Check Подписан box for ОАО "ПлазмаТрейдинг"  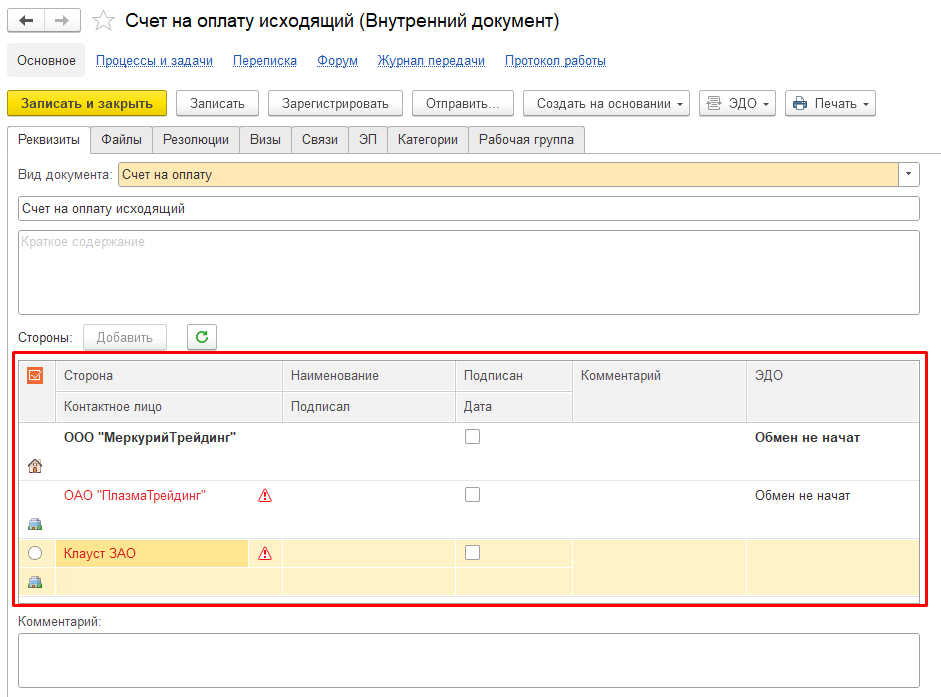coord(473,495)
